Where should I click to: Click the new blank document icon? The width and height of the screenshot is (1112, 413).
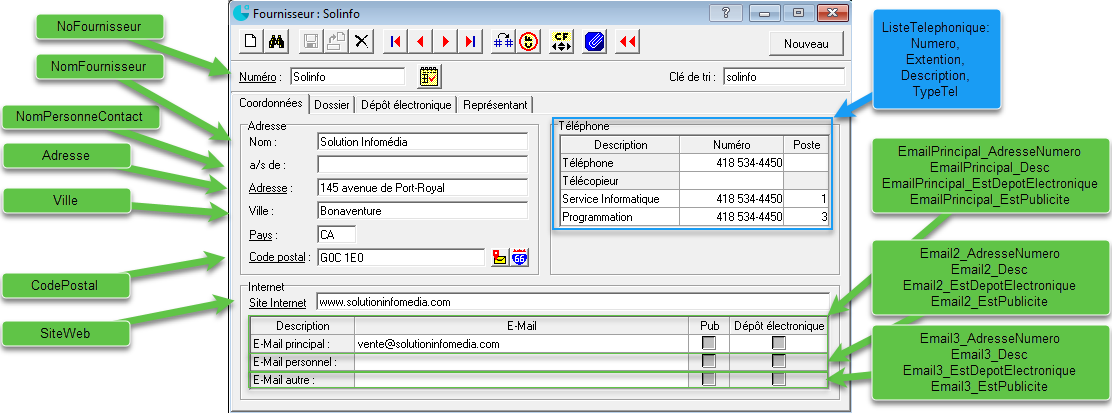point(251,42)
